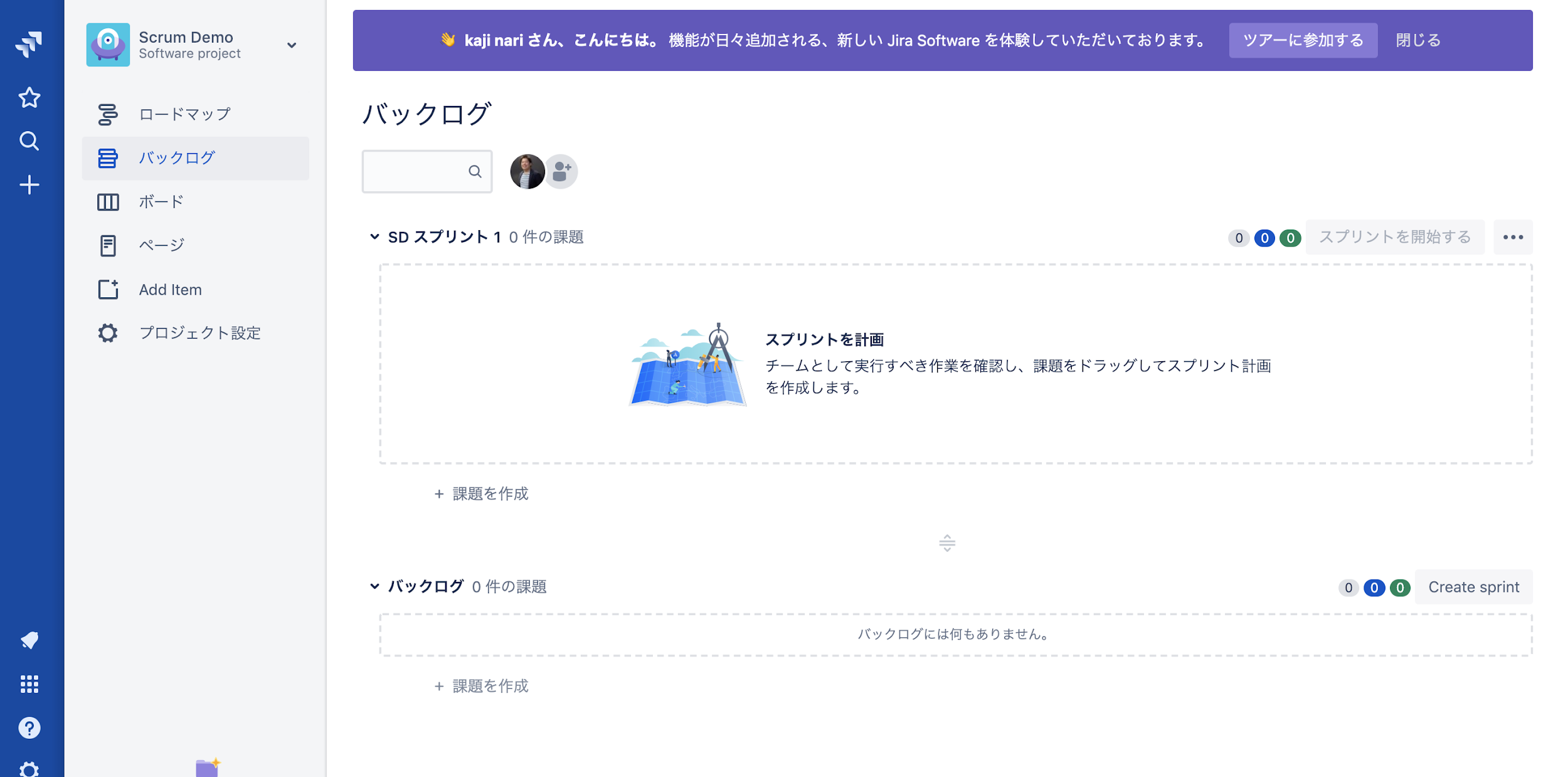The width and height of the screenshot is (1568, 777).
Task: Click the divider drag handle icon
Action: pos(947,542)
